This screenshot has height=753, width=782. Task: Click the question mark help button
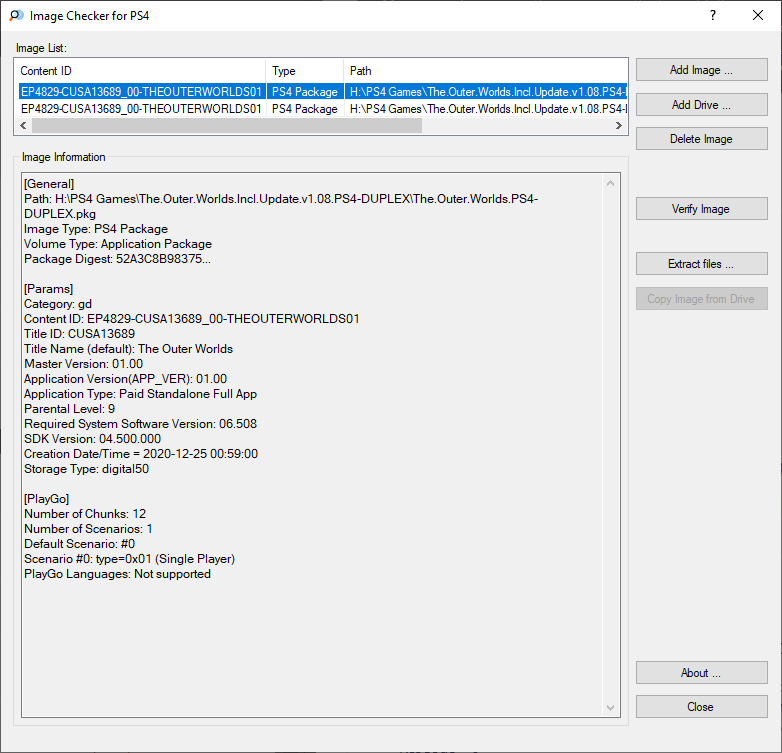(x=712, y=16)
